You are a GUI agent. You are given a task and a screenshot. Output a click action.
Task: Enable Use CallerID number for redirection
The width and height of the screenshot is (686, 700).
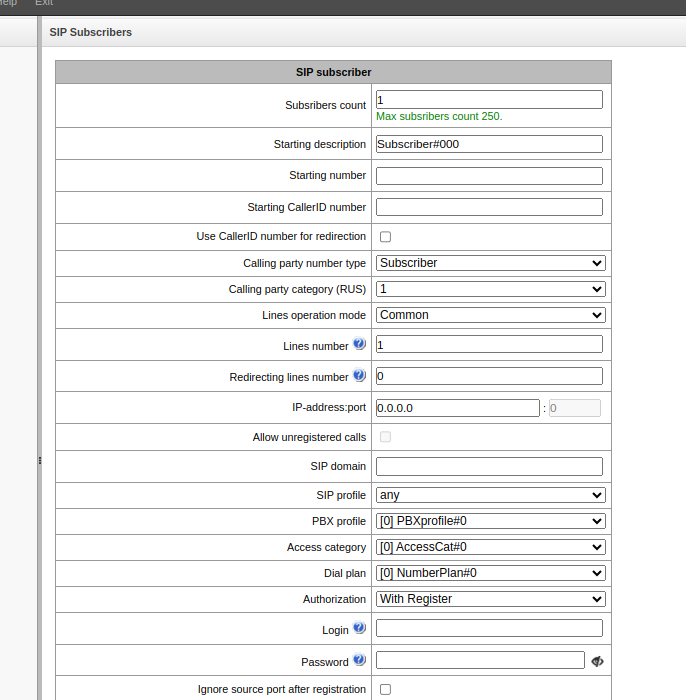pyautogui.click(x=385, y=237)
